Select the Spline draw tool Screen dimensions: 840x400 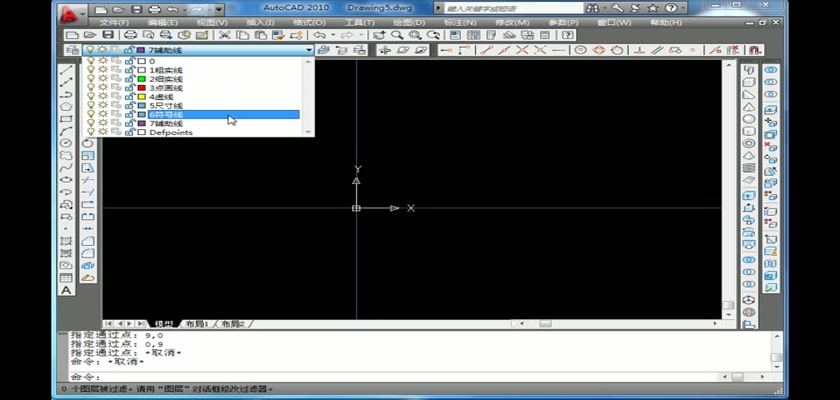[66, 168]
